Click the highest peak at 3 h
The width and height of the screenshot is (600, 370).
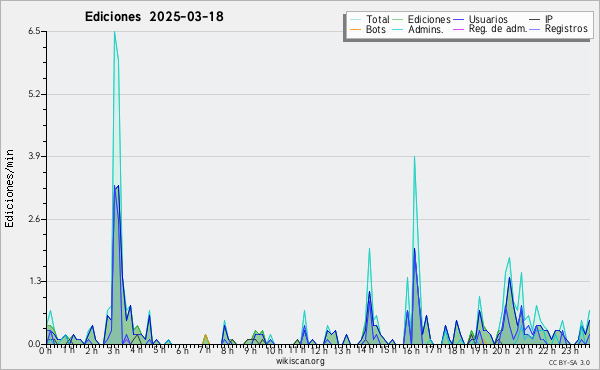[x=114, y=32]
